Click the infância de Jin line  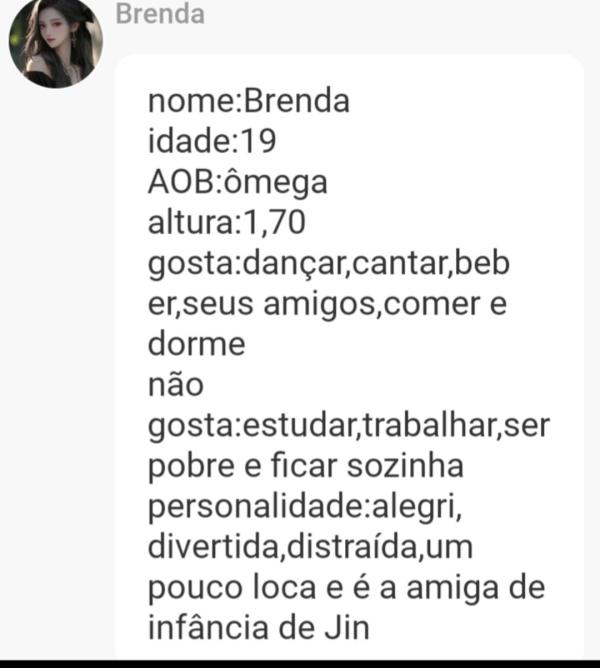coord(259,628)
